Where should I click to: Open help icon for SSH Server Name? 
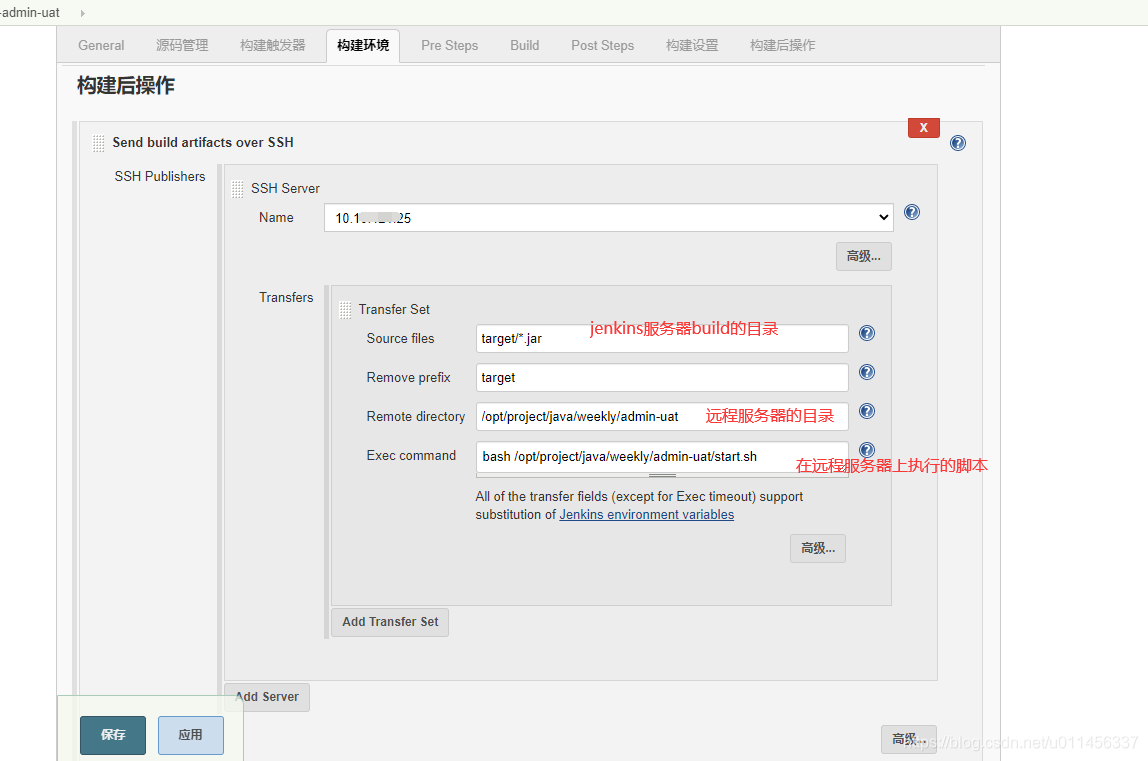tap(912, 212)
